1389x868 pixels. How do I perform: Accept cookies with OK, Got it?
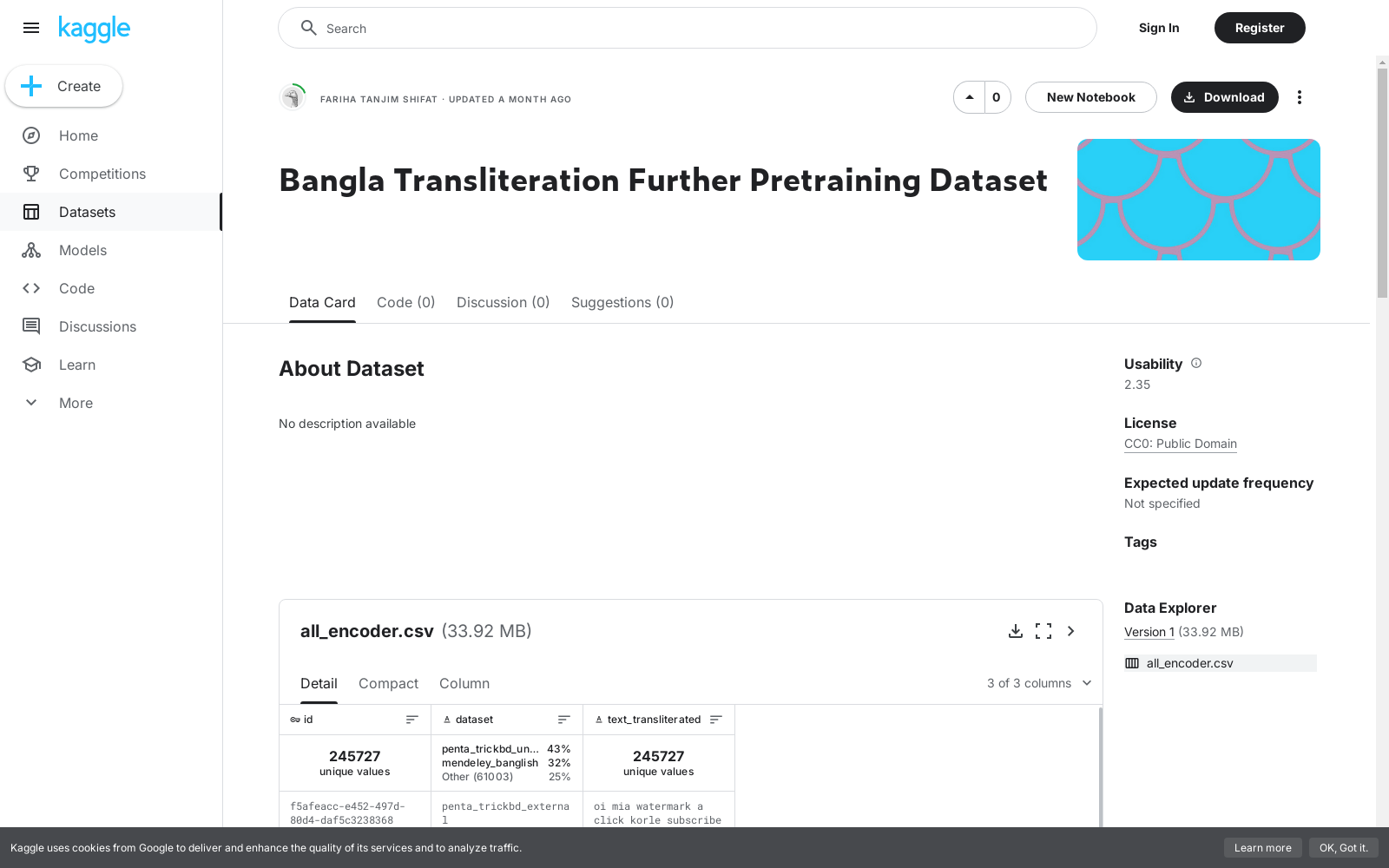[x=1344, y=848]
